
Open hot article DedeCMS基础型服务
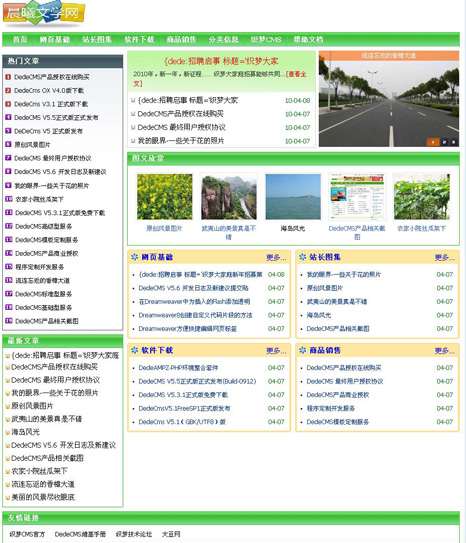[x=44, y=308]
